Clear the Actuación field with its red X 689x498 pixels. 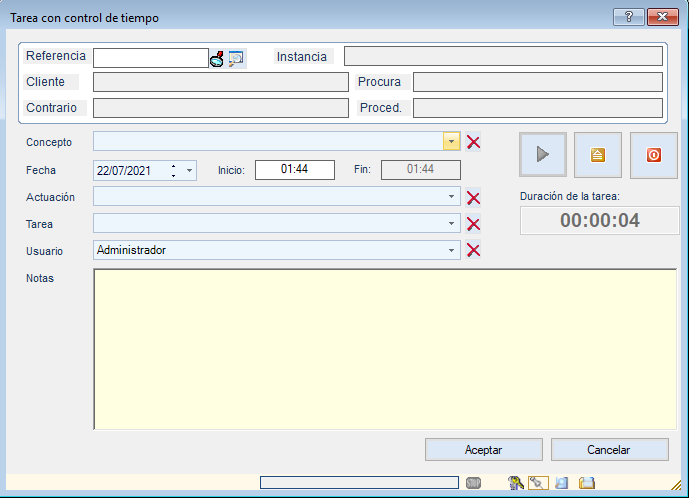point(474,198)
